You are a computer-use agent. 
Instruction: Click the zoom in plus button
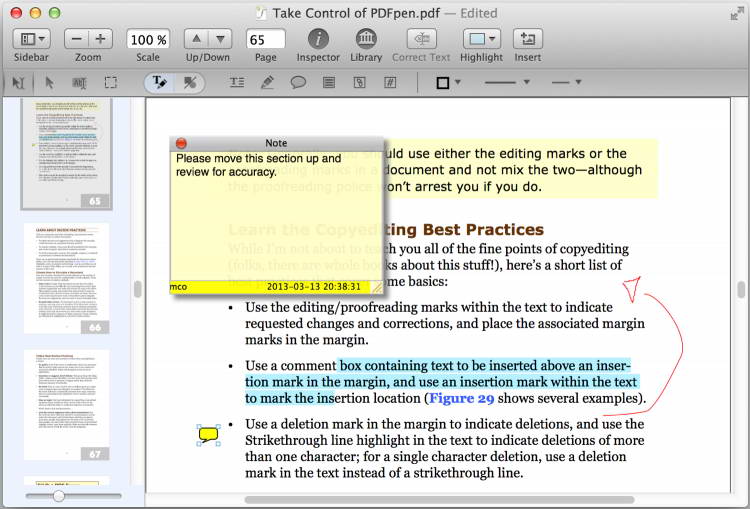(x=100, y=40)
